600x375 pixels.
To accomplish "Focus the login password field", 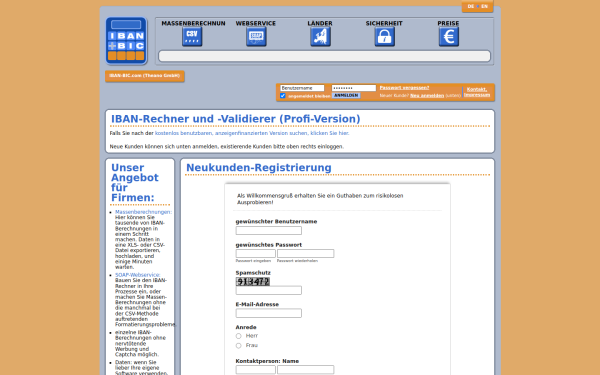I will [354, 88].
